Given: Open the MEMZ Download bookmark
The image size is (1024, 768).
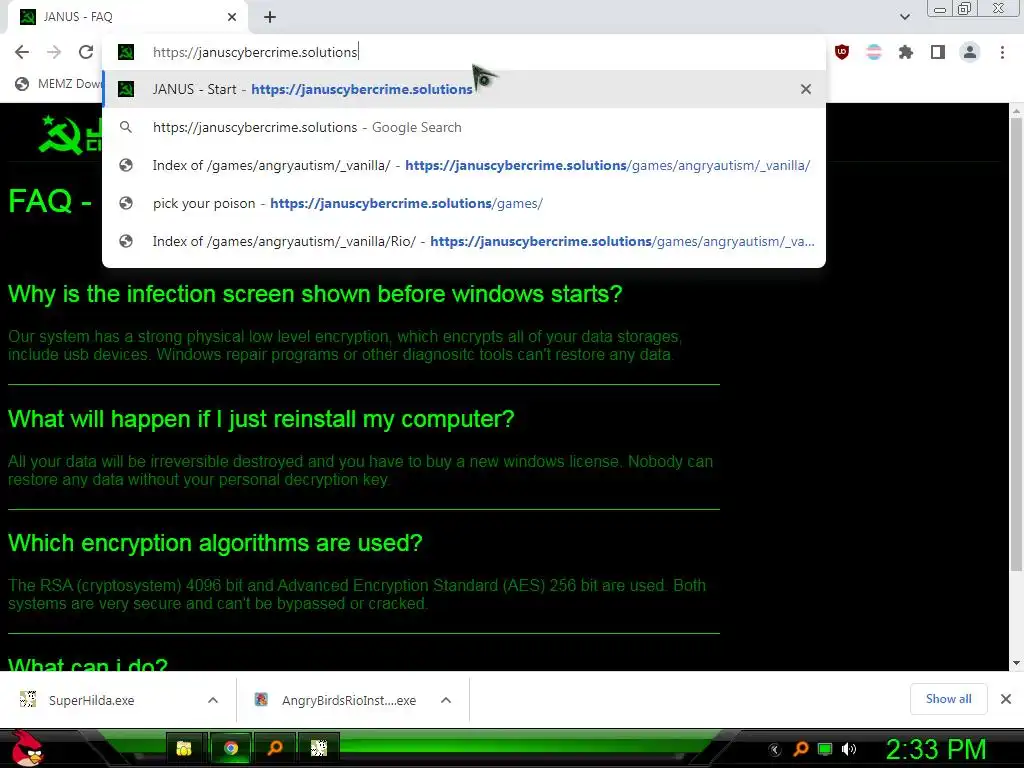Looking at the screenshot, I should pyautogui.click(x=59, y=84).
